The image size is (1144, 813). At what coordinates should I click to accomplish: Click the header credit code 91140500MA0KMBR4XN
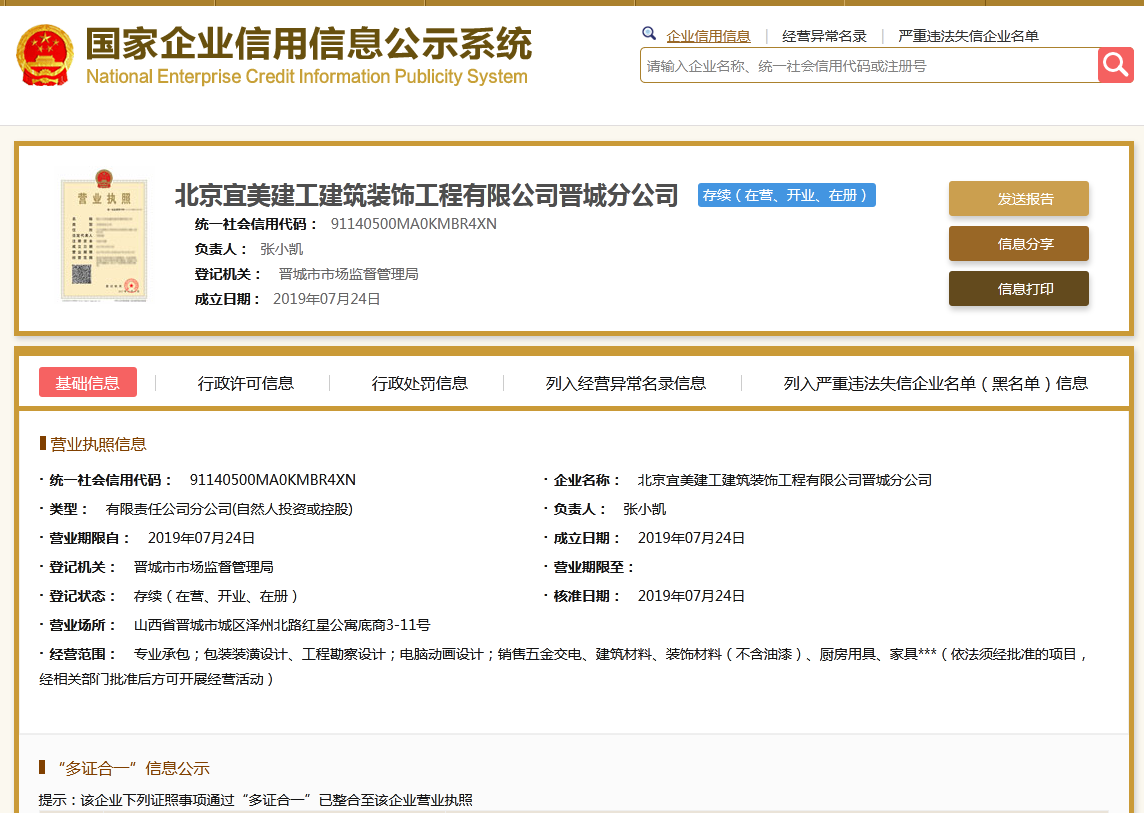(x=414, y=224)
